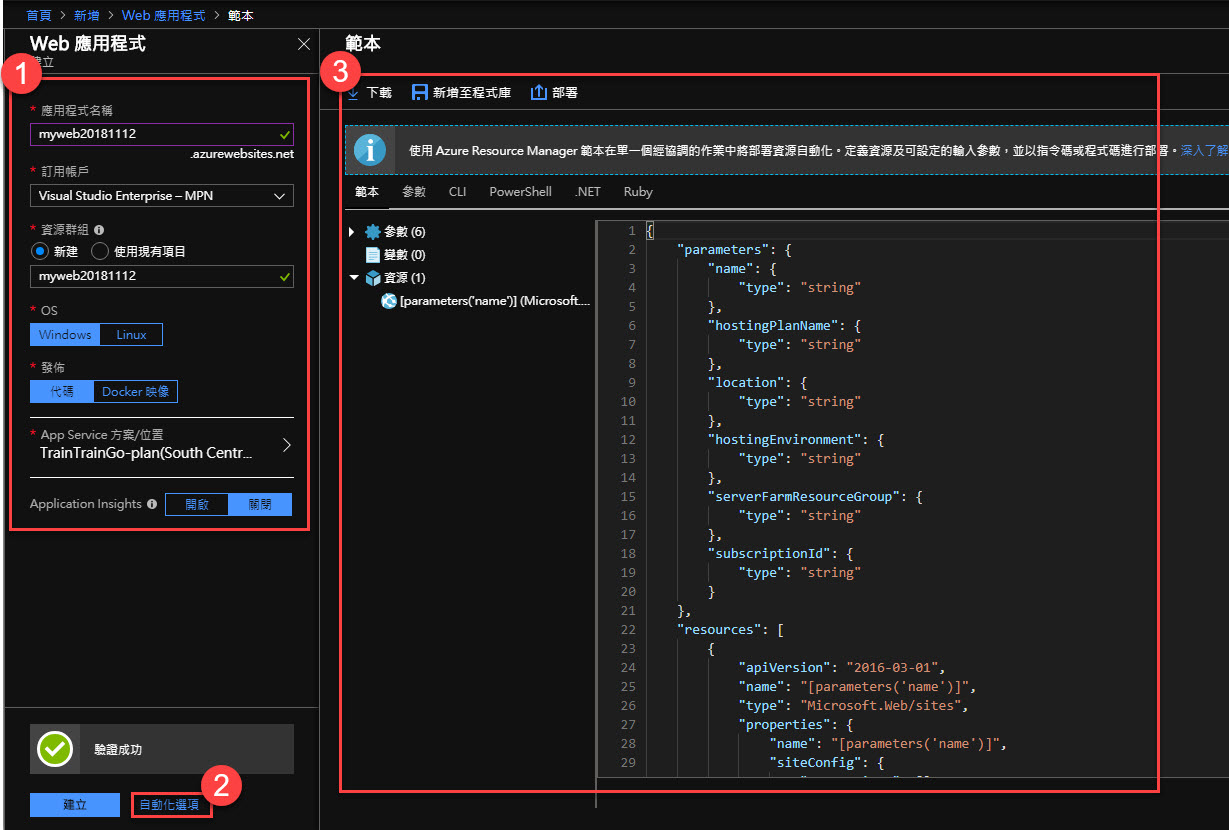Go to 首頁 breadcrumb
Viewport: 1229px width, 830px height.
pyautogui.click(x=39, y=16)
